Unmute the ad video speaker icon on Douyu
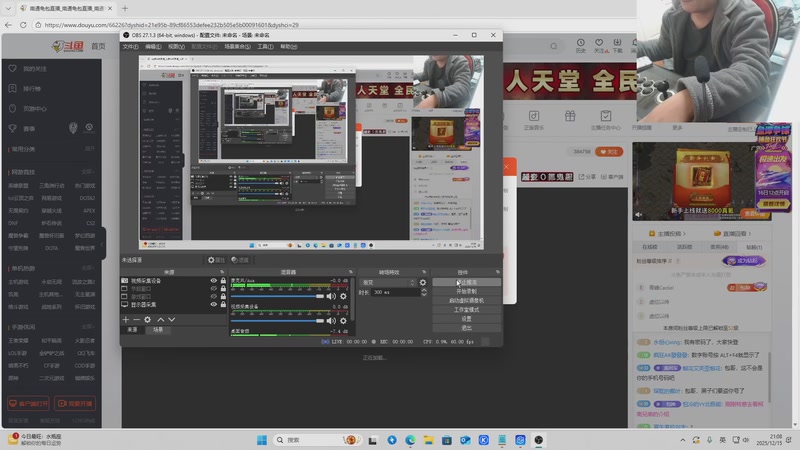 coord(639,215)
